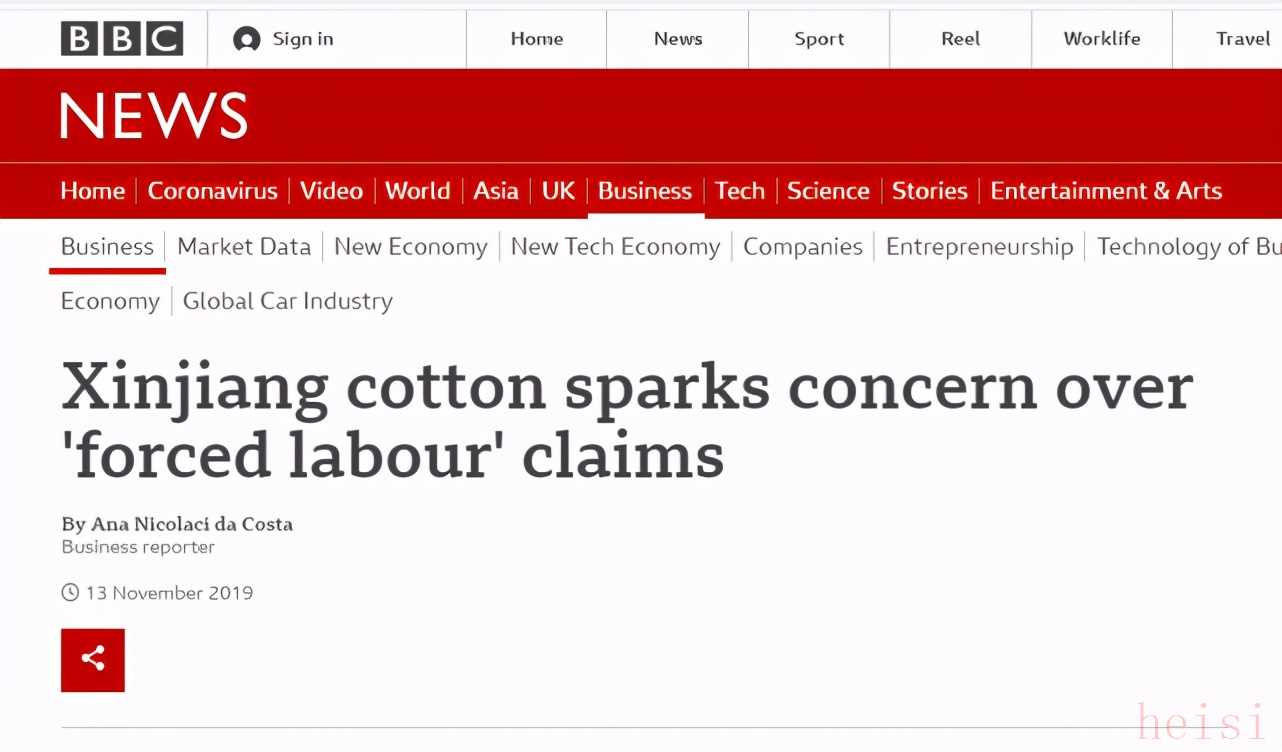Click the clock icon beside the date
This screenshot has height=752, width=1282.
(70, 593)
